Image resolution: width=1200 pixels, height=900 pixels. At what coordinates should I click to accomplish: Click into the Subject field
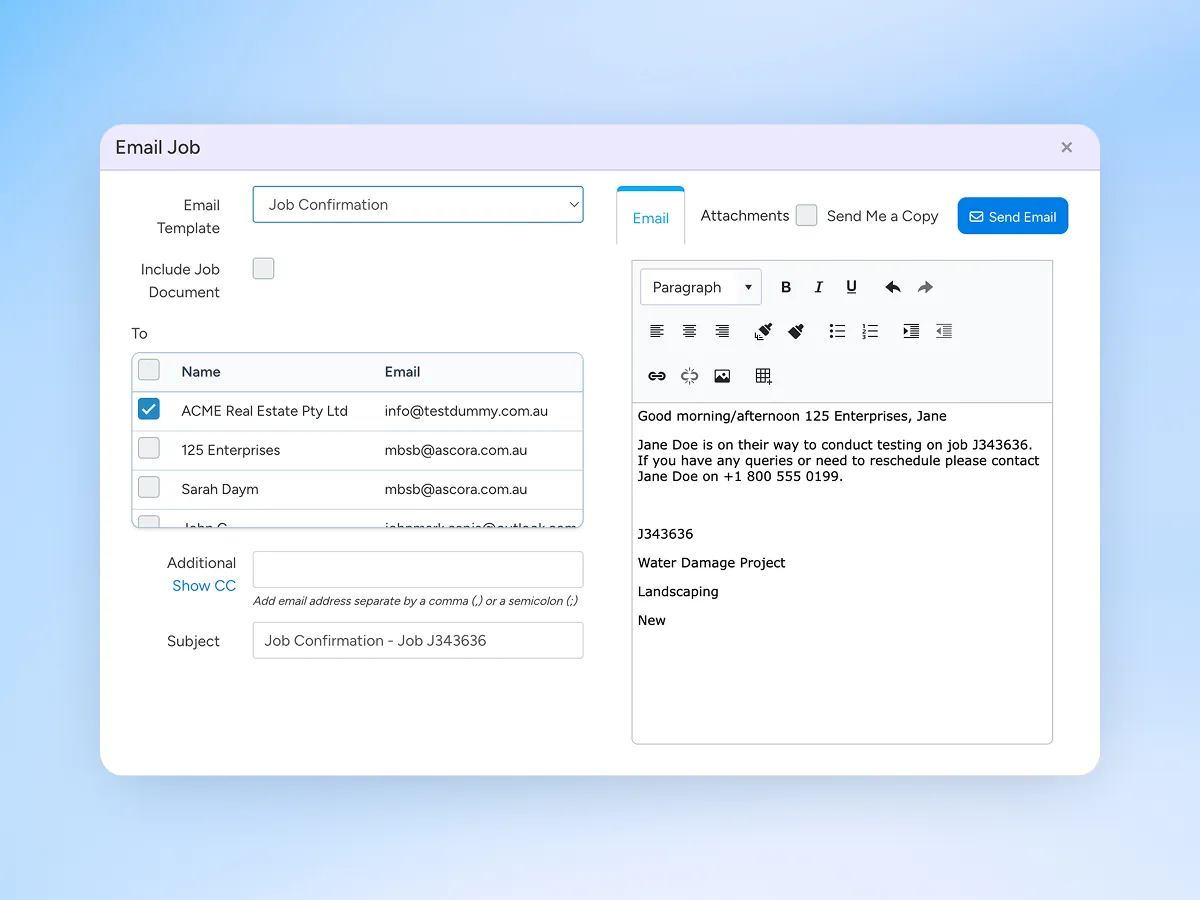point(418,640)
